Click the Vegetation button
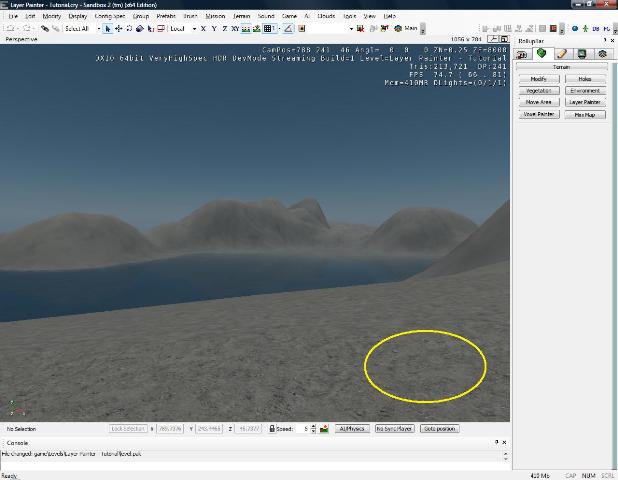The width and height of the screenshot is (618, 480). [538, 90]
